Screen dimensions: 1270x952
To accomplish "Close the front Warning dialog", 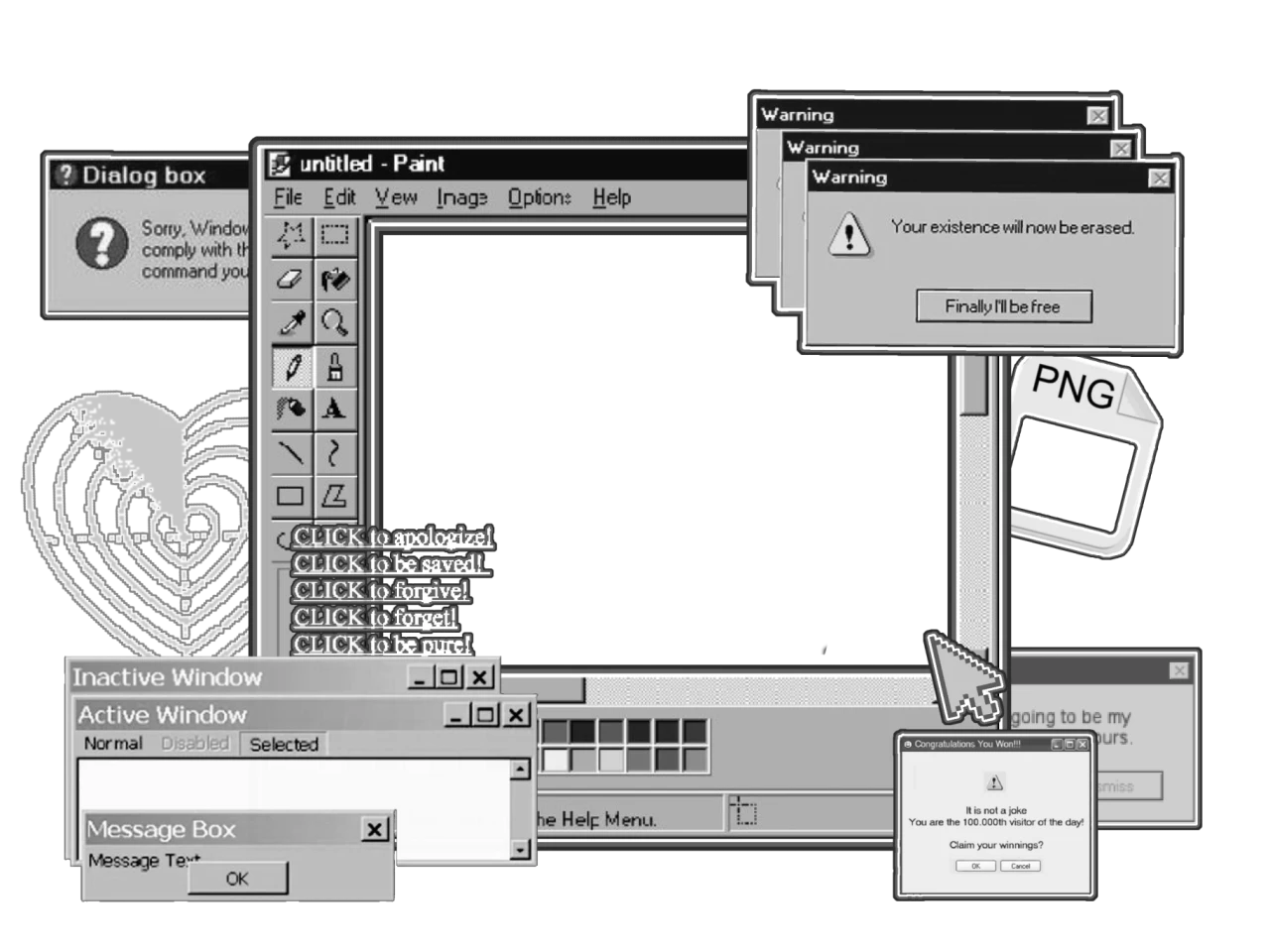I will [1159, 178].
